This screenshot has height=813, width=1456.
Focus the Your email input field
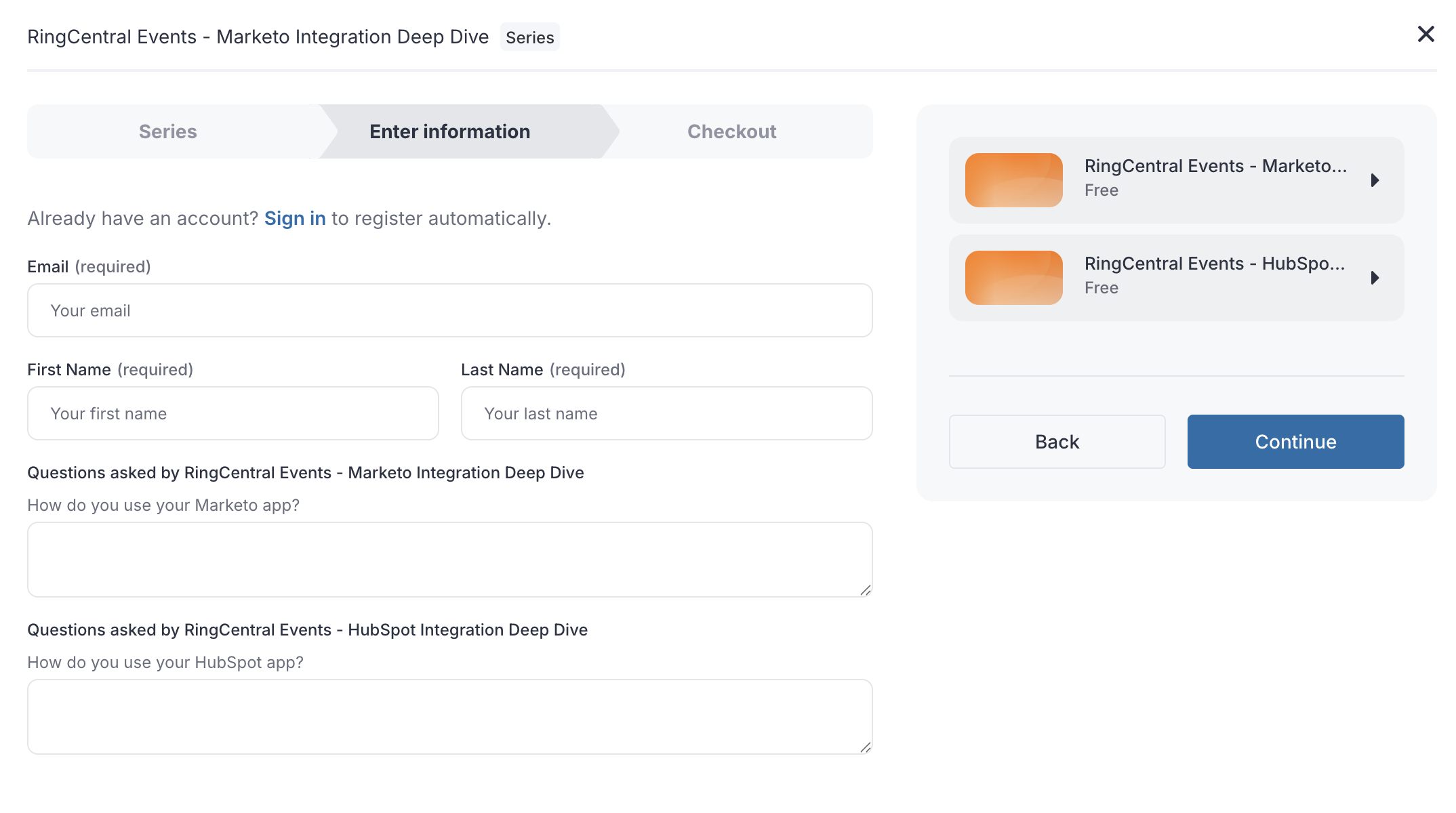450,310
